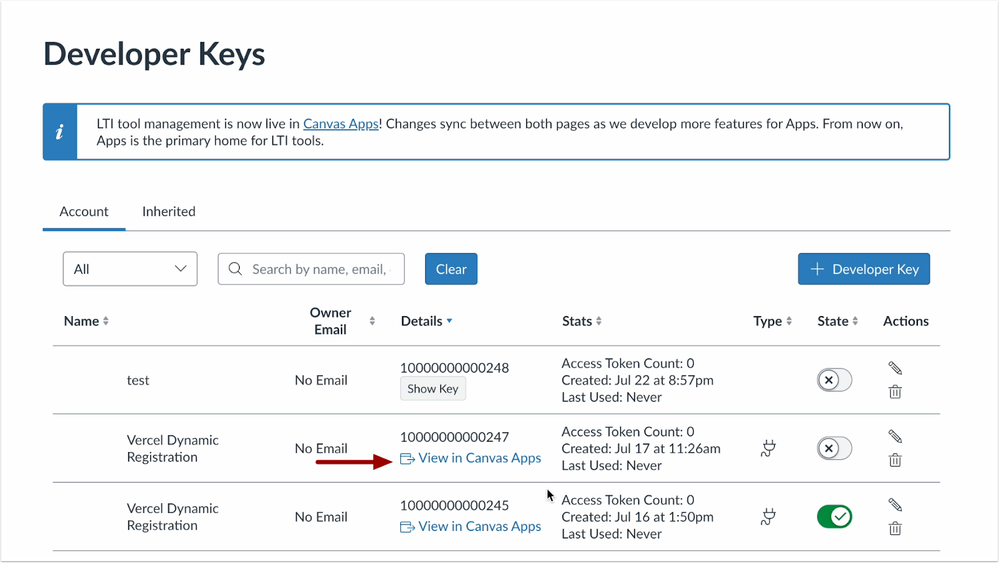Click trash icon for key 10000000000245

pyautogui.click(x=895, y=528)
